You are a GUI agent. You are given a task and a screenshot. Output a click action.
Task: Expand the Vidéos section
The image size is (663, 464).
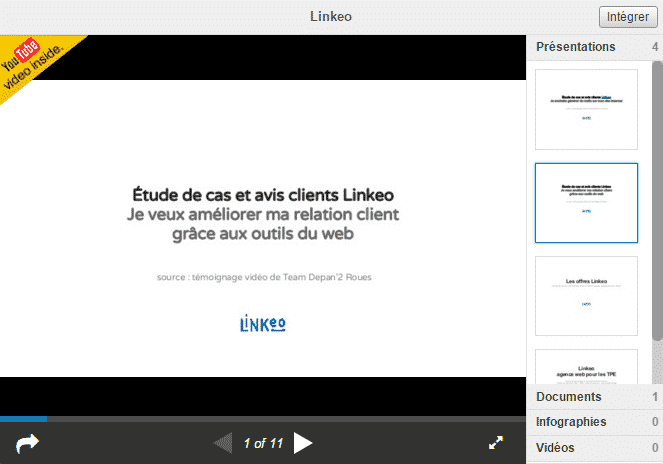click(595, 448)
